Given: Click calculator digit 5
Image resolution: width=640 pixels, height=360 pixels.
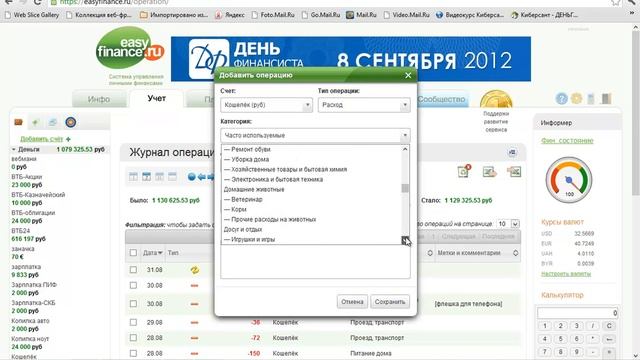Looking at the screenshot, I should pos(560,339).
